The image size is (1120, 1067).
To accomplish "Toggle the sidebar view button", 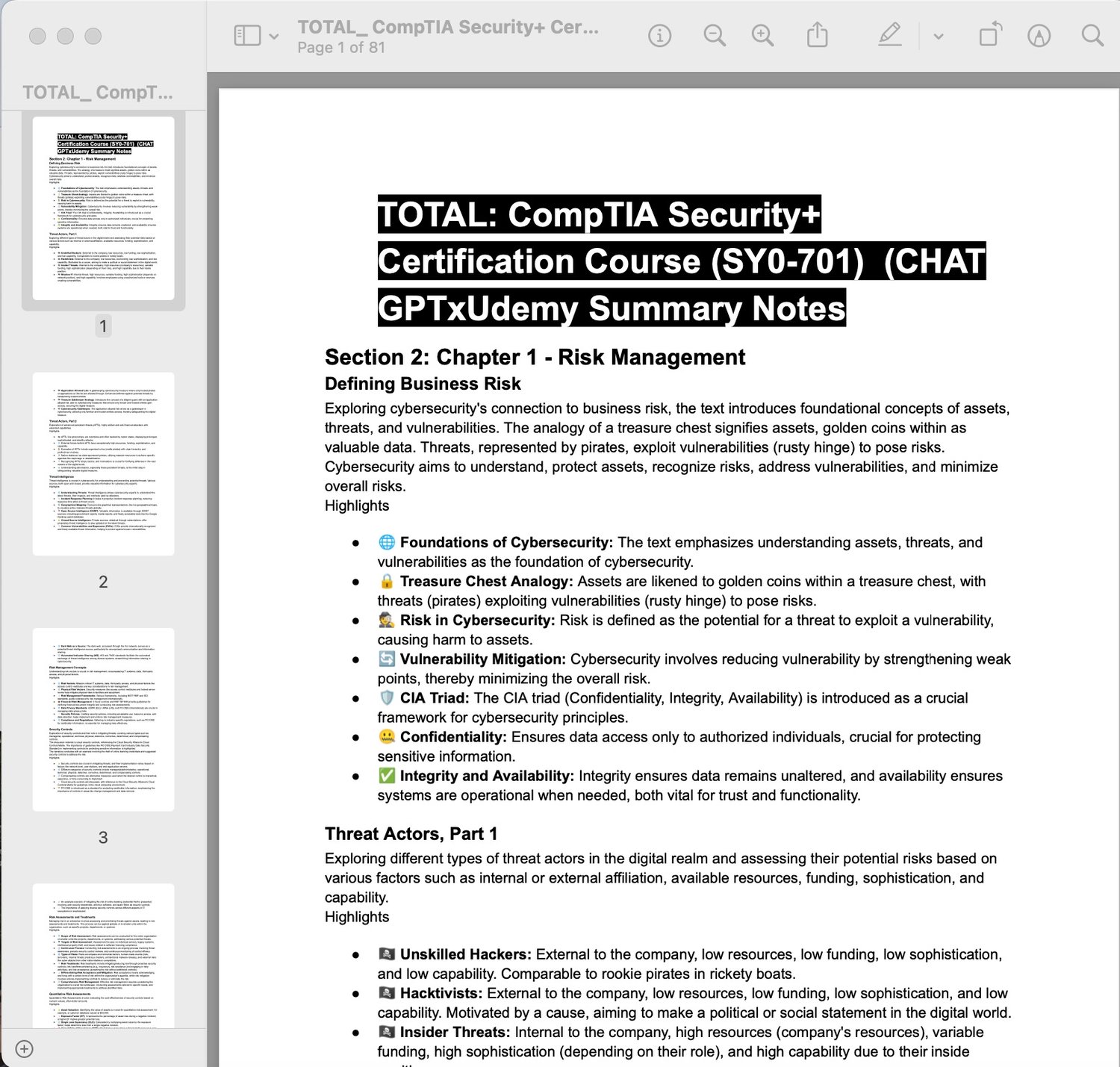I will pyautogui.click(x=247, y=35).
